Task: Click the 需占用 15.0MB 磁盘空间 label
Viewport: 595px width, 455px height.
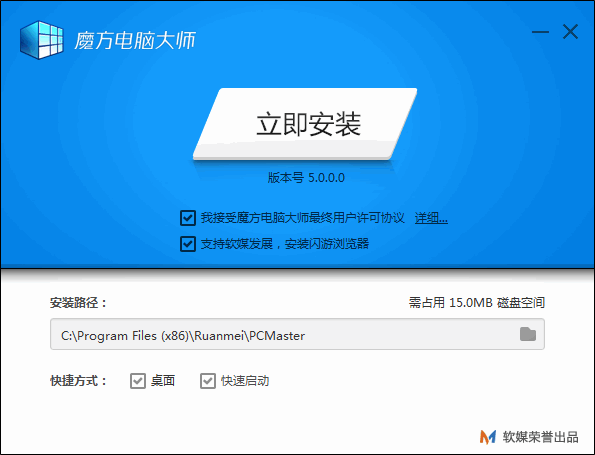Action: coord(477,303)
